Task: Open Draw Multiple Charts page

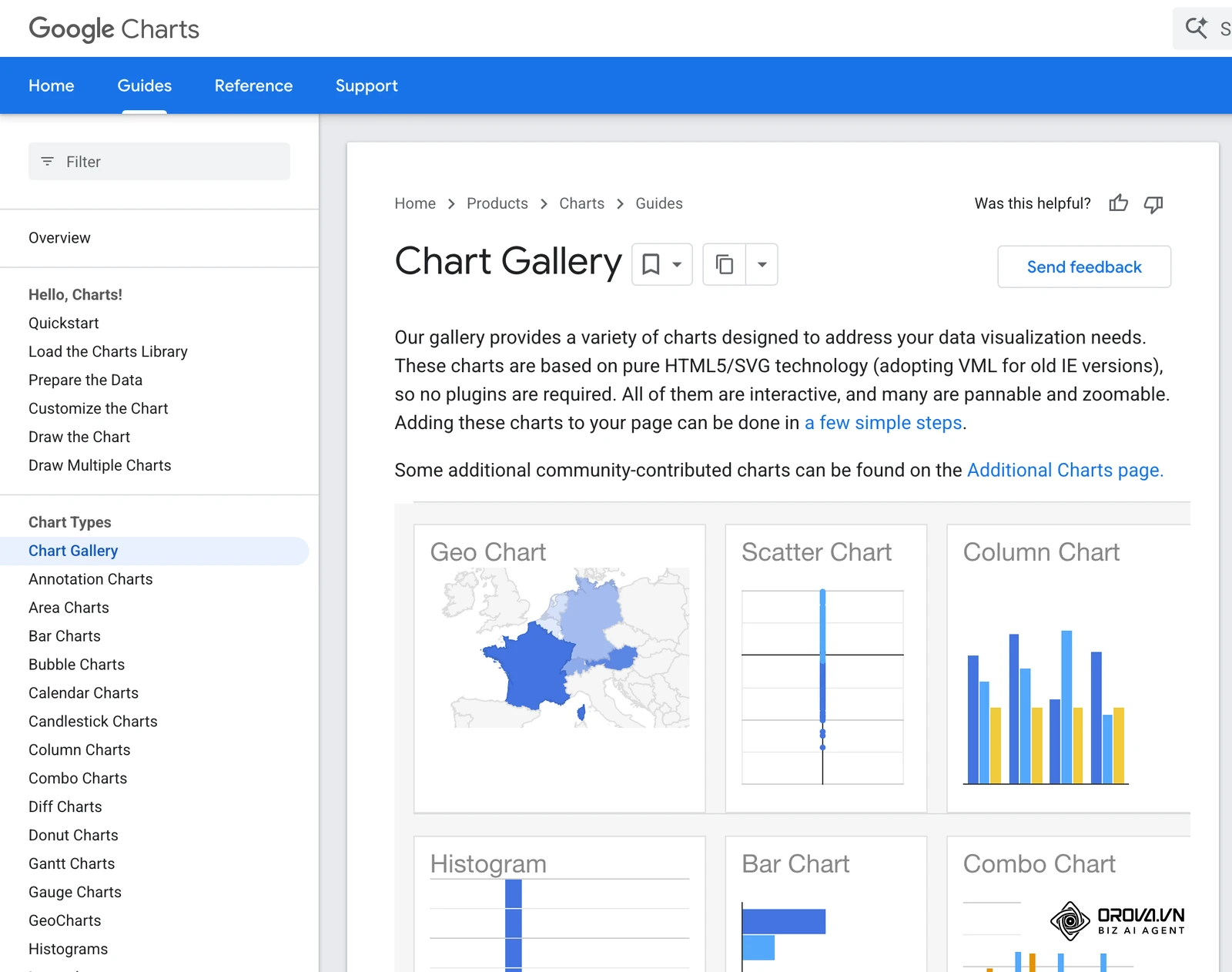Action: tap(100, 466)
